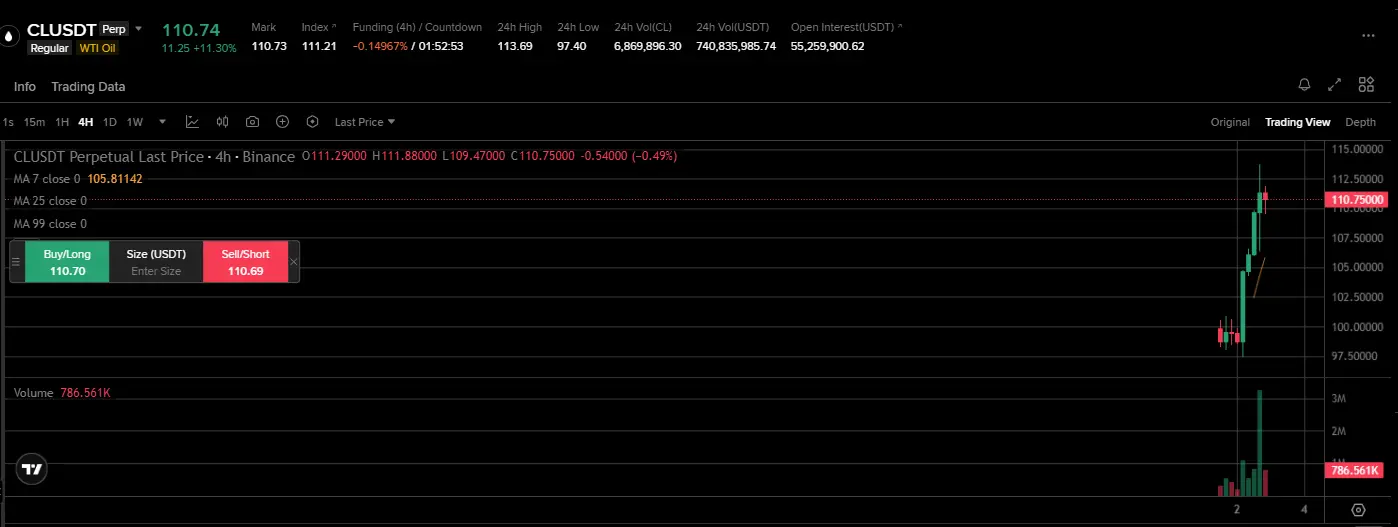
Task: Open the indicators line-chart icon
Action: [x=192, y=122]
